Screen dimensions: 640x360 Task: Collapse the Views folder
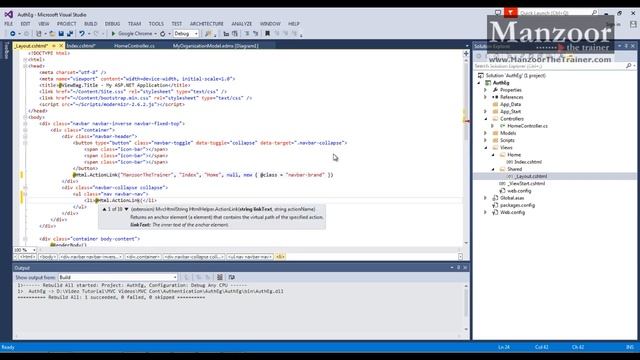pyautogui.click(x=486, y=148)
